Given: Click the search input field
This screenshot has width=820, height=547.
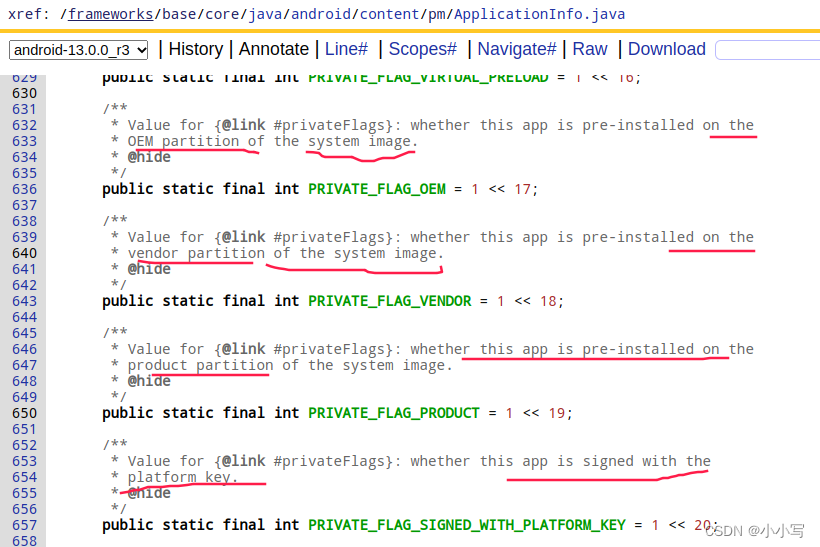Looking at the screenshot, I should [767, 49].
